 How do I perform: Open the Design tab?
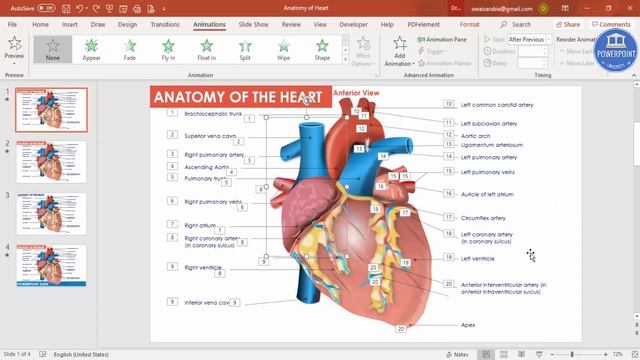pyautogui.click(x=127, y=24)
